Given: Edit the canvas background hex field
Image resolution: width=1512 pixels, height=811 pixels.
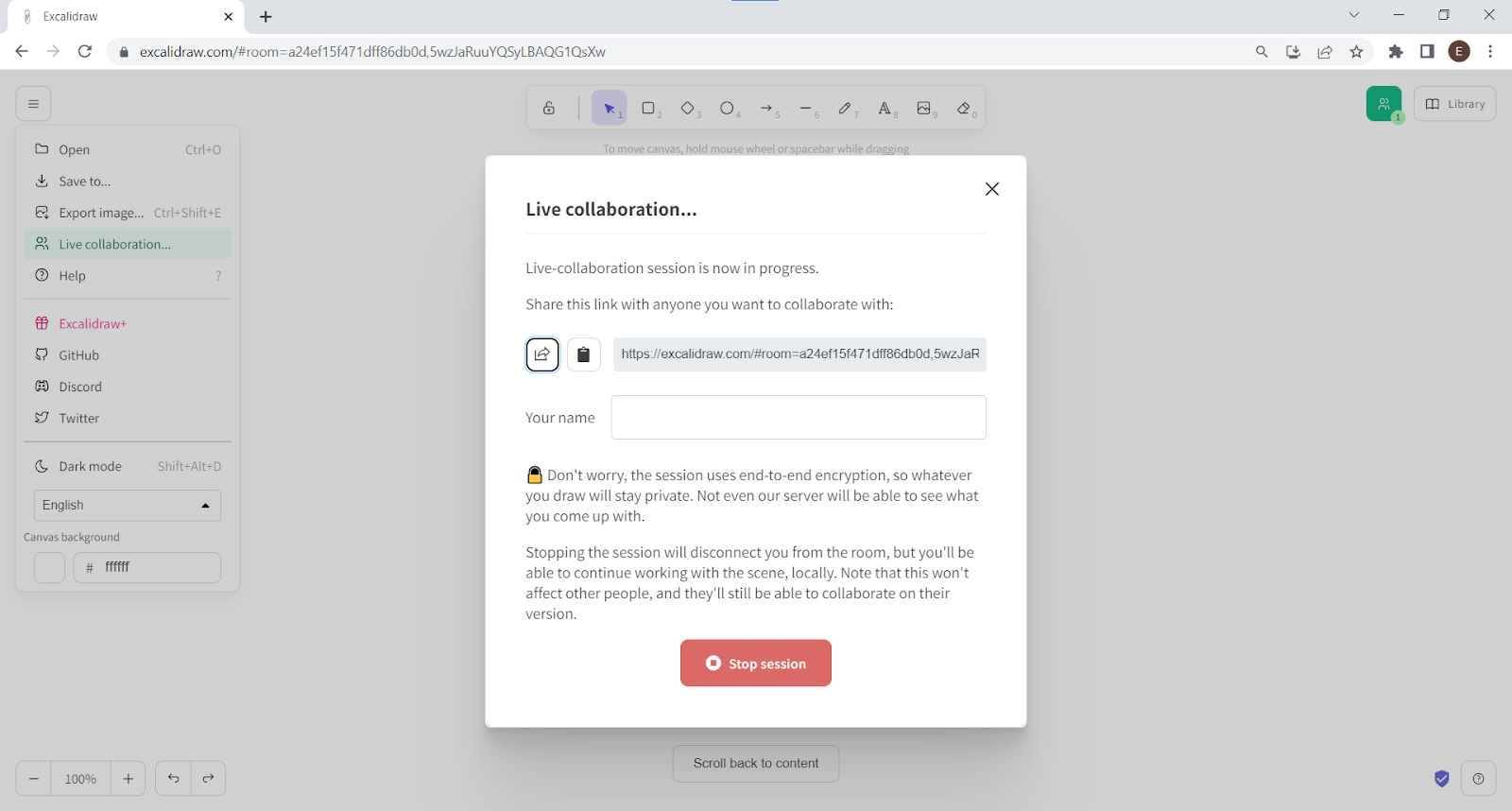Looking at the screenshot, I should point(147,568).
